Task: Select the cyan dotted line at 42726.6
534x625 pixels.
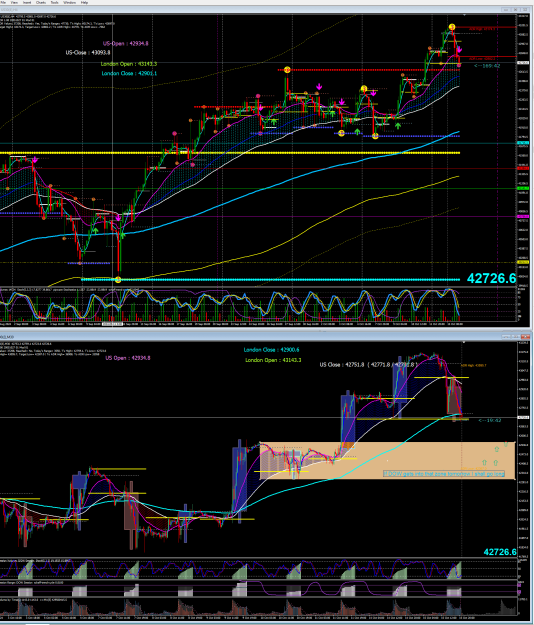Action: pos(271,279)
